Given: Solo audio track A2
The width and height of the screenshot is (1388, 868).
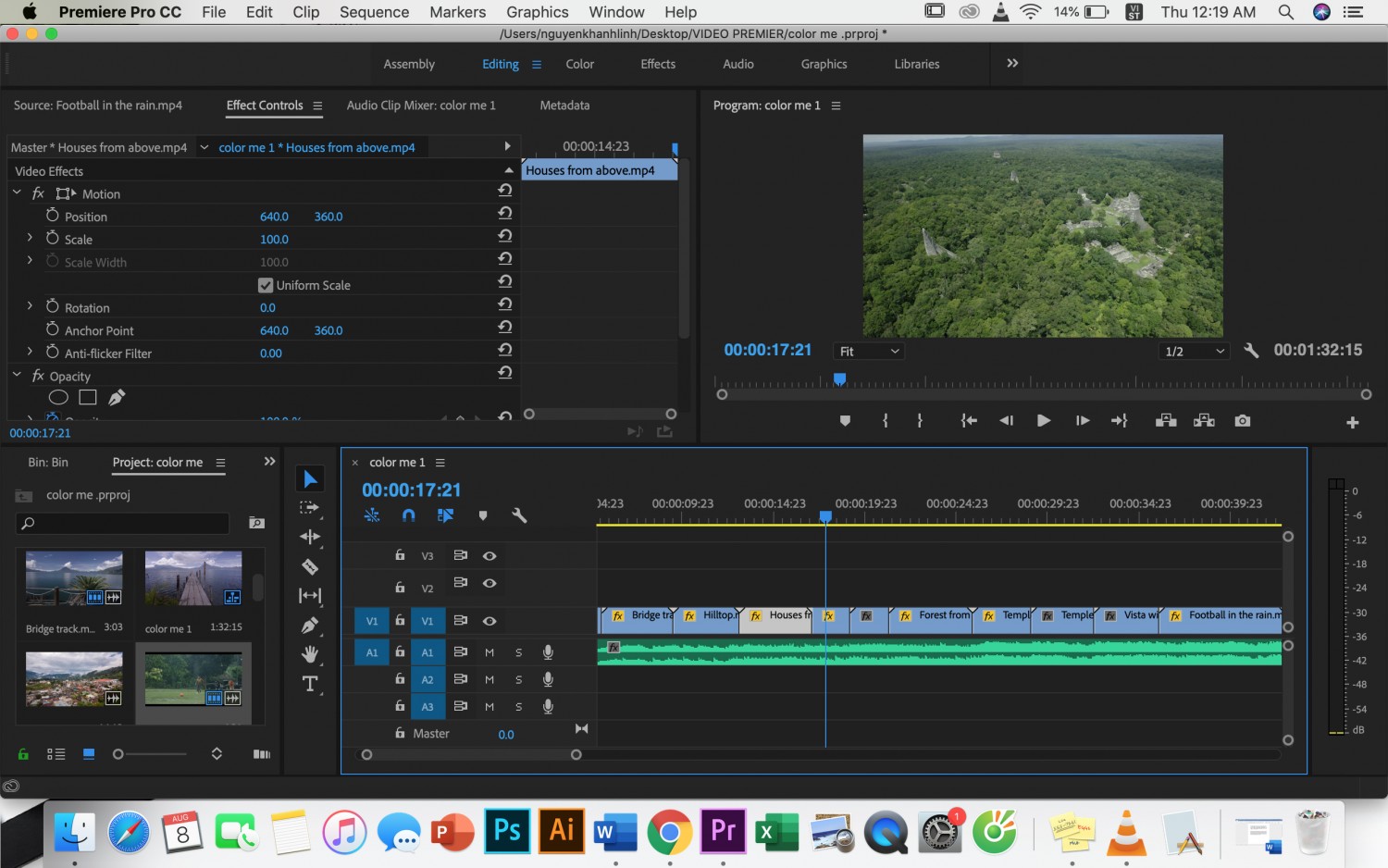Looking at the screenshot, I should coord(518,680).
